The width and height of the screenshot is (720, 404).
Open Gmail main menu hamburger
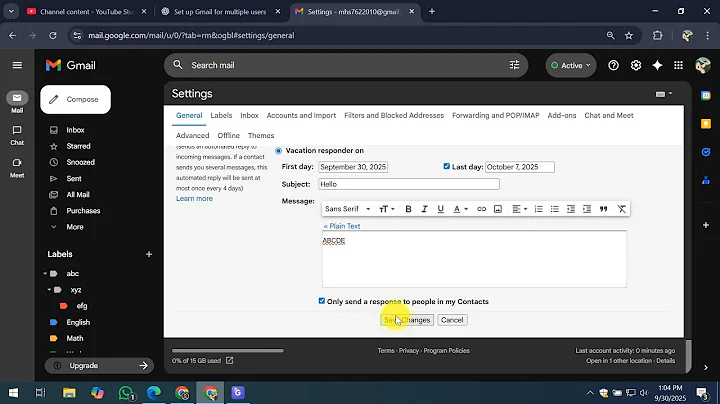pos(17,65)
